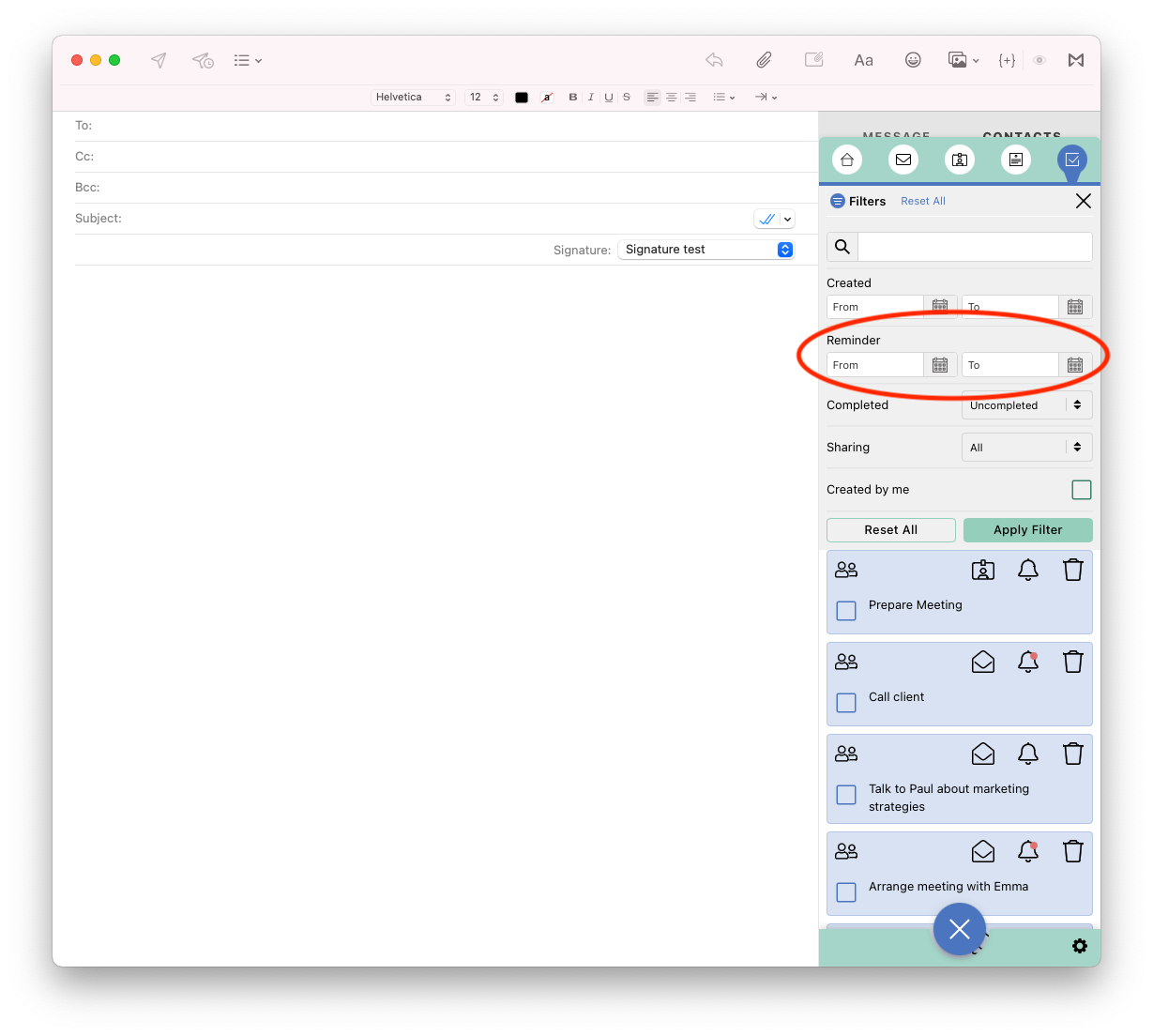
Task: Open settings gear in the plugin panel
Action: click(1080, 946)
